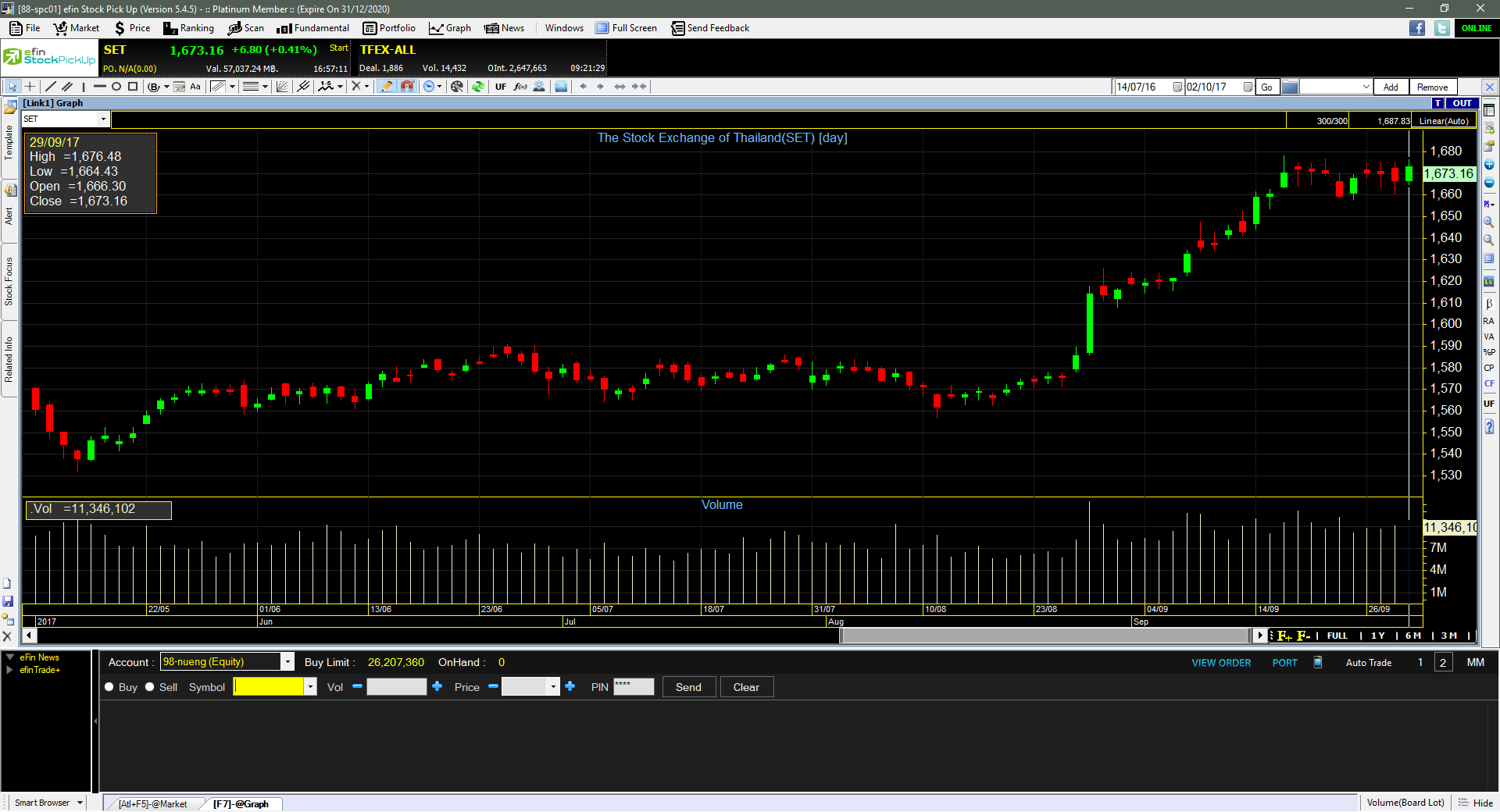
Task: Expand the template dropdown beside Add button
Action: tap(1366, 87)
